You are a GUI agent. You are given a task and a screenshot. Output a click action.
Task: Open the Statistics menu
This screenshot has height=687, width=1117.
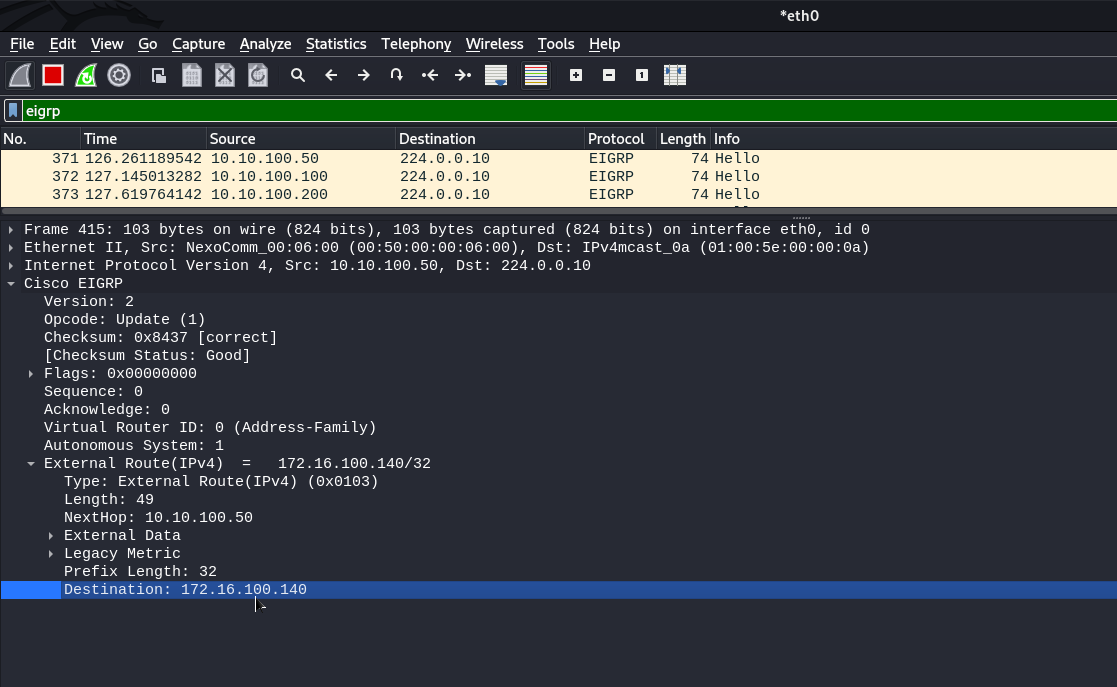(x=336, y=44)
